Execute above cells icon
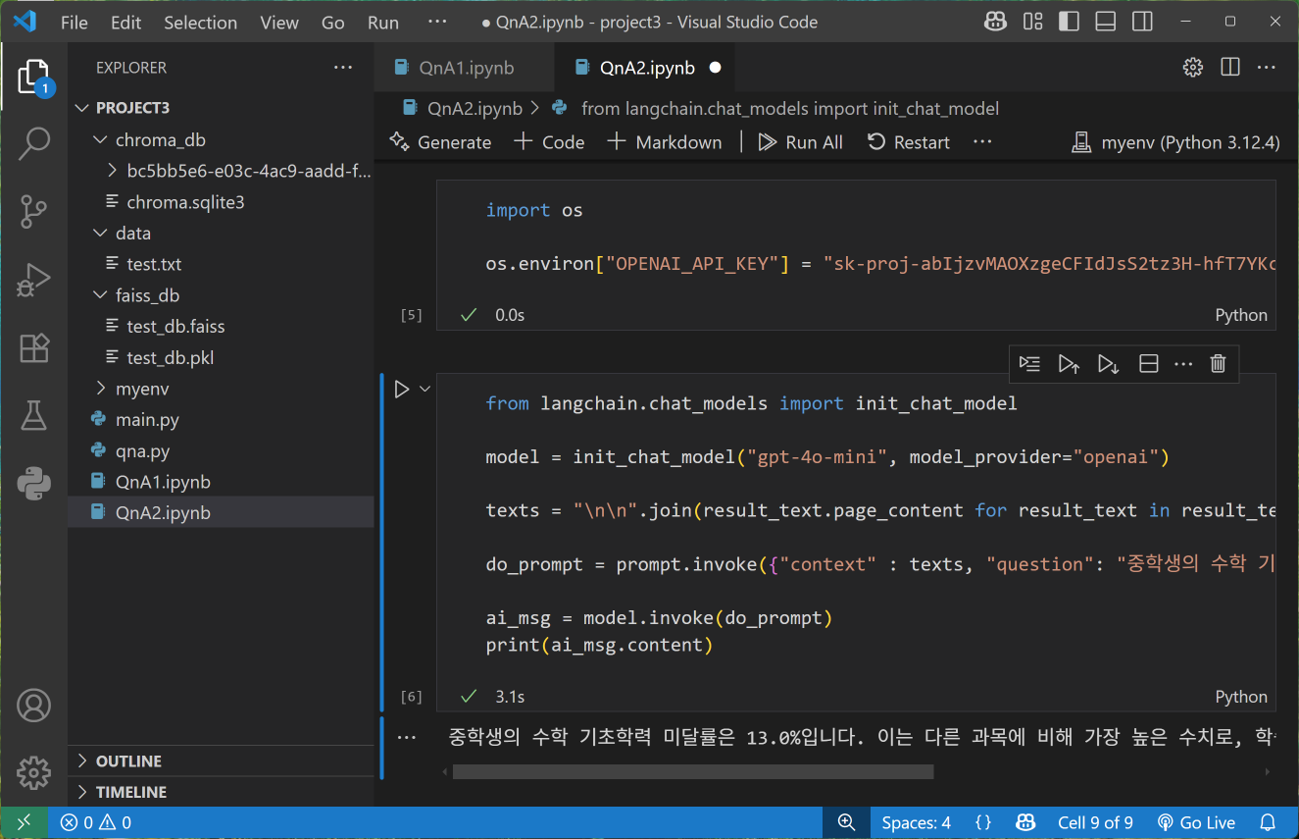1299x839 pixels. click(x=1069, y=364)
